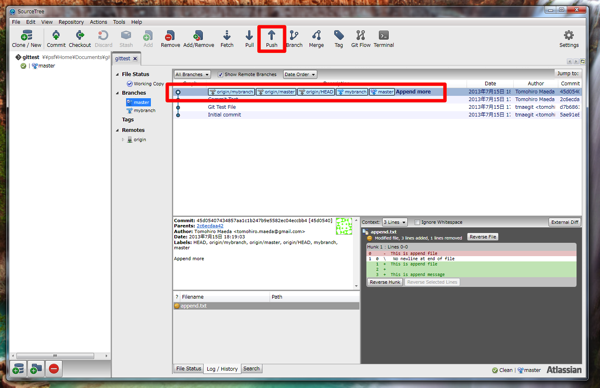Open Settings gear icon
Image resolution: width=600 pixels, height=388 pixels.
[x=569, y=39]
